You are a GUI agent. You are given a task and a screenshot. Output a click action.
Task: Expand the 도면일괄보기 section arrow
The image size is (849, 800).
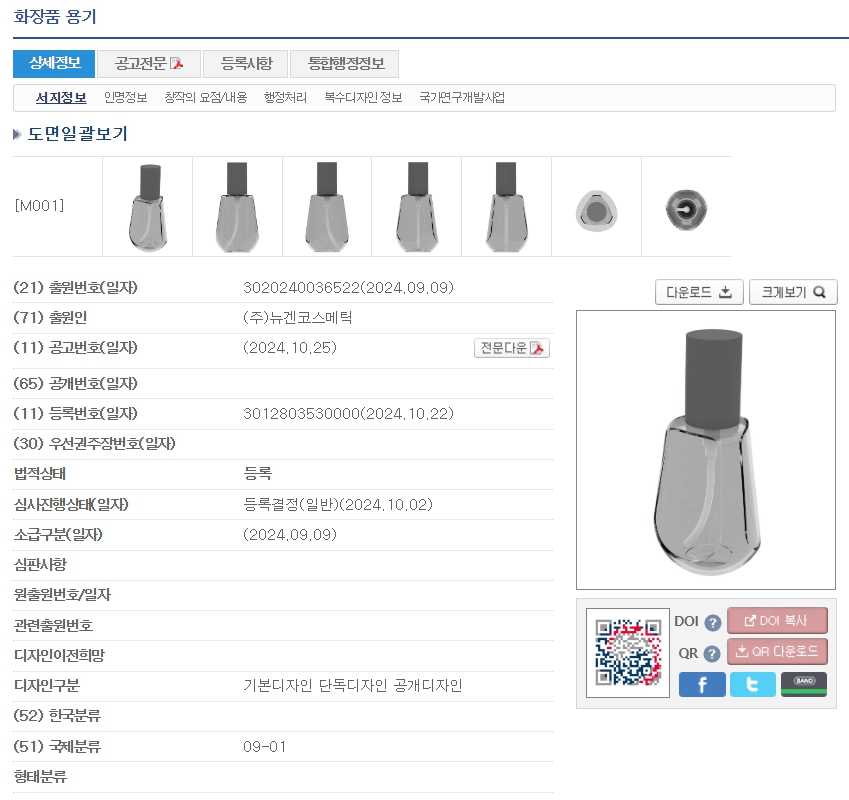pyautogui.click(x=18, y=134)
